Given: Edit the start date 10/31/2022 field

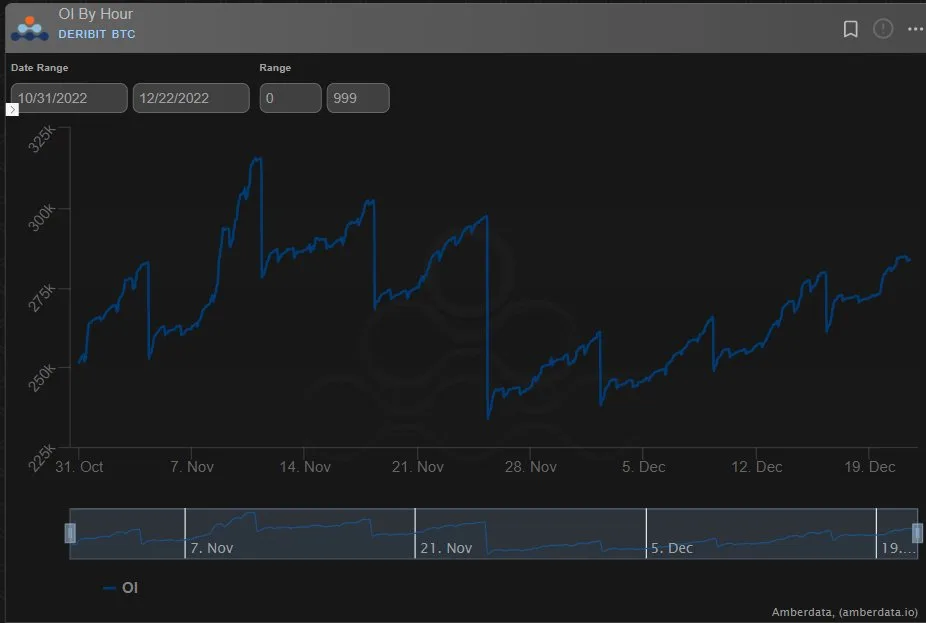Looking at the screenshot, I should [x=69, y=98].
